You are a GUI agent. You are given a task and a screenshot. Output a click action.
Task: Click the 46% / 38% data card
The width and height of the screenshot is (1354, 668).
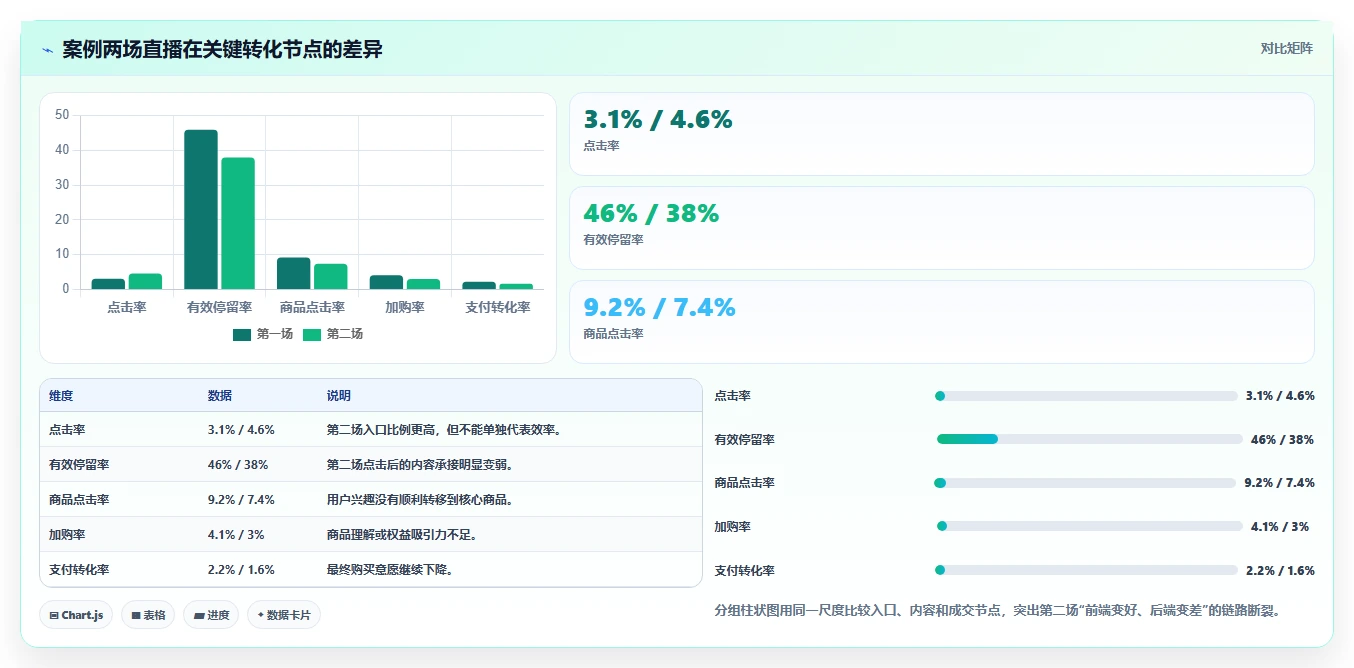tap(941, 228)
